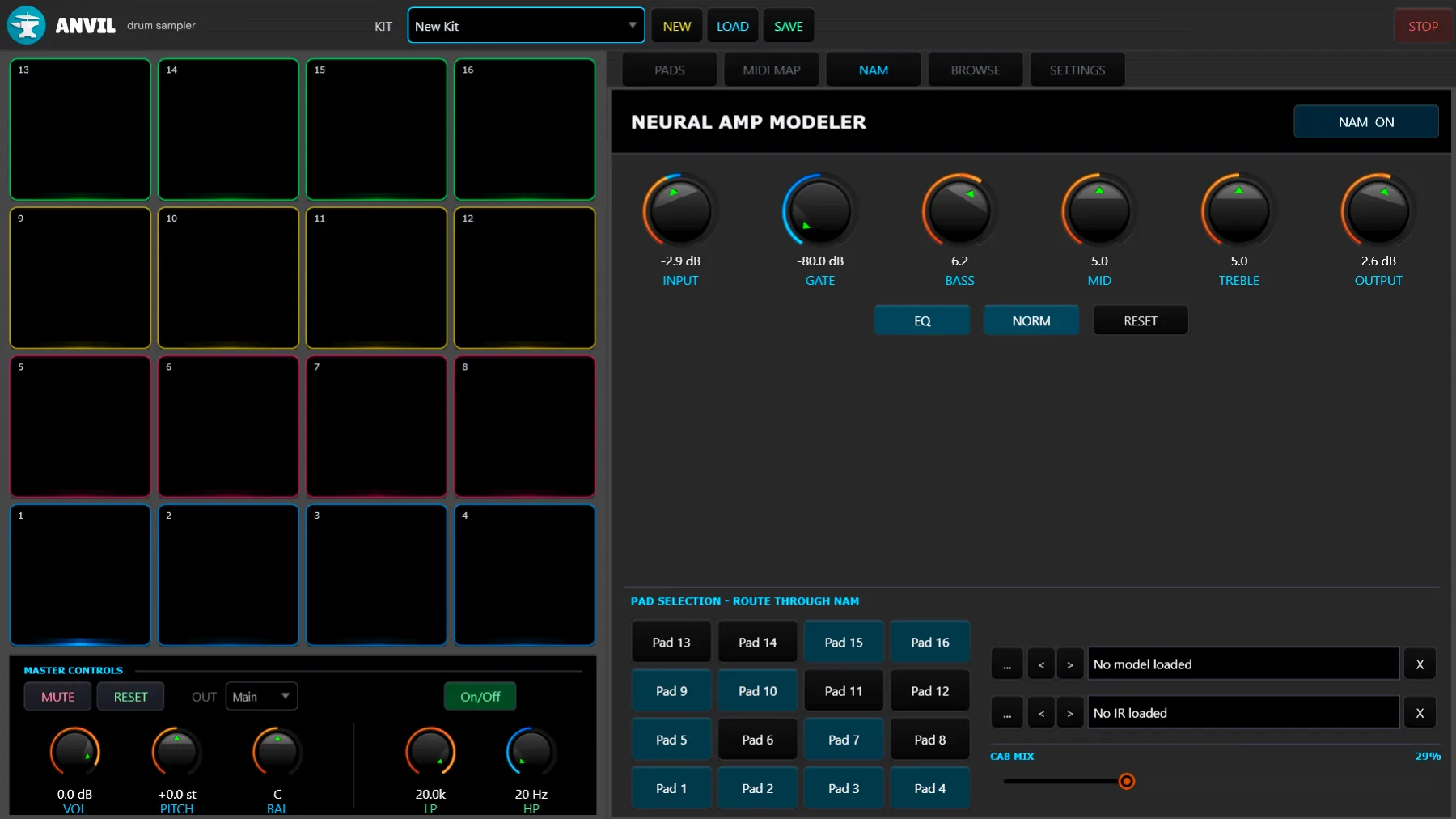Screen dimensions: 1456x819
Task: Click the STOP button
Action: click(x=1423, y=26)
